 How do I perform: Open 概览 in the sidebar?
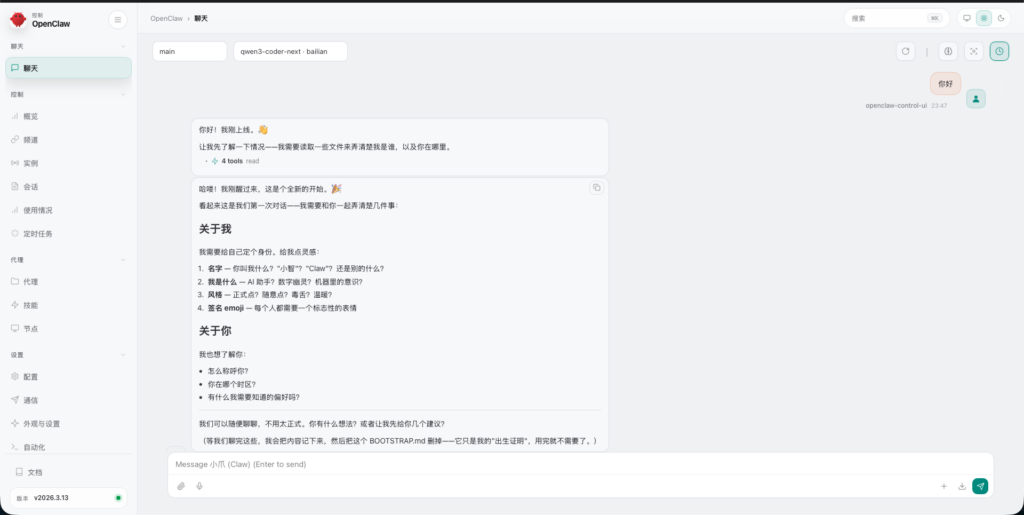coord(30,116)
